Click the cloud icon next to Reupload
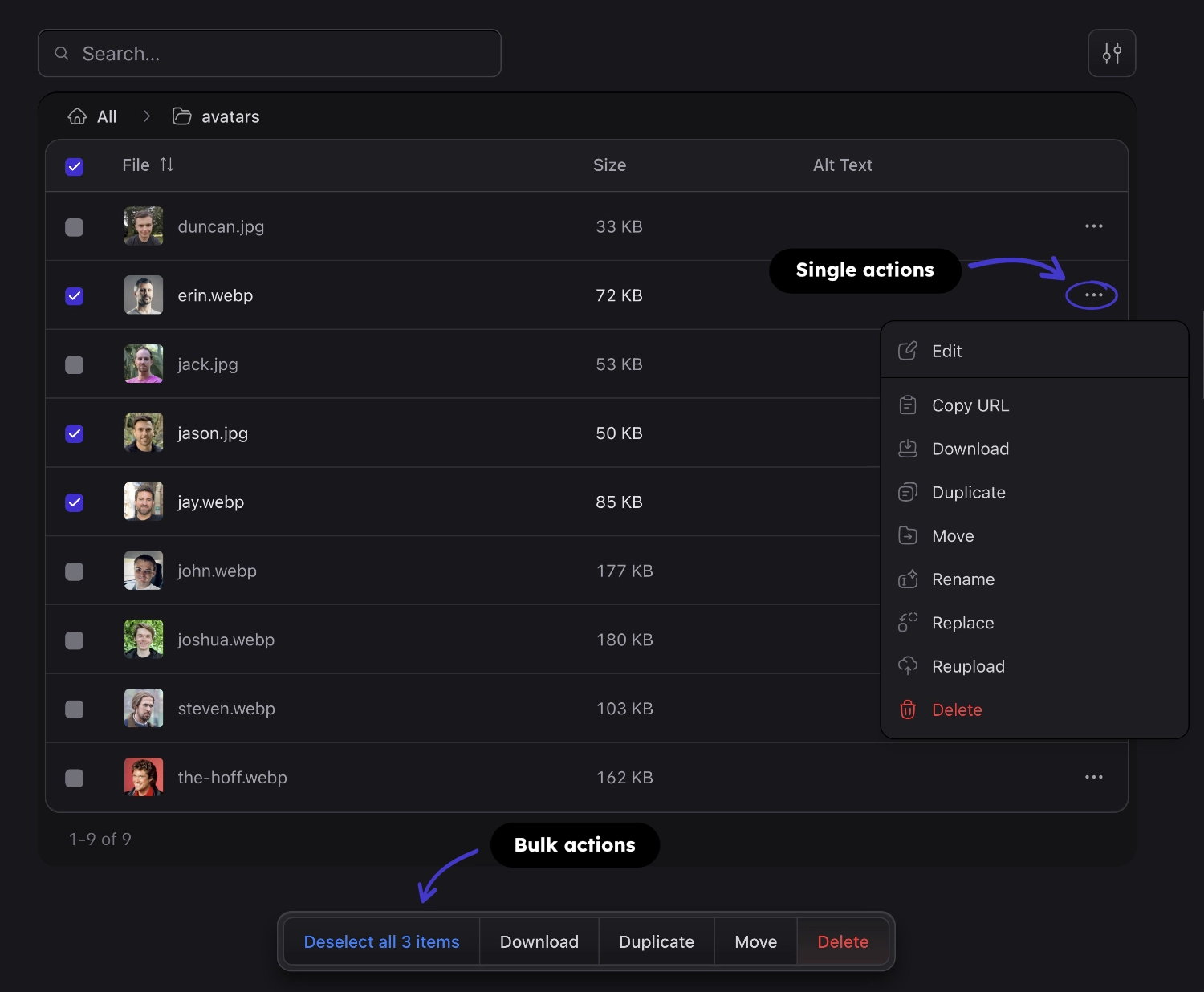1204x992 pixels. tap(907, 665)
